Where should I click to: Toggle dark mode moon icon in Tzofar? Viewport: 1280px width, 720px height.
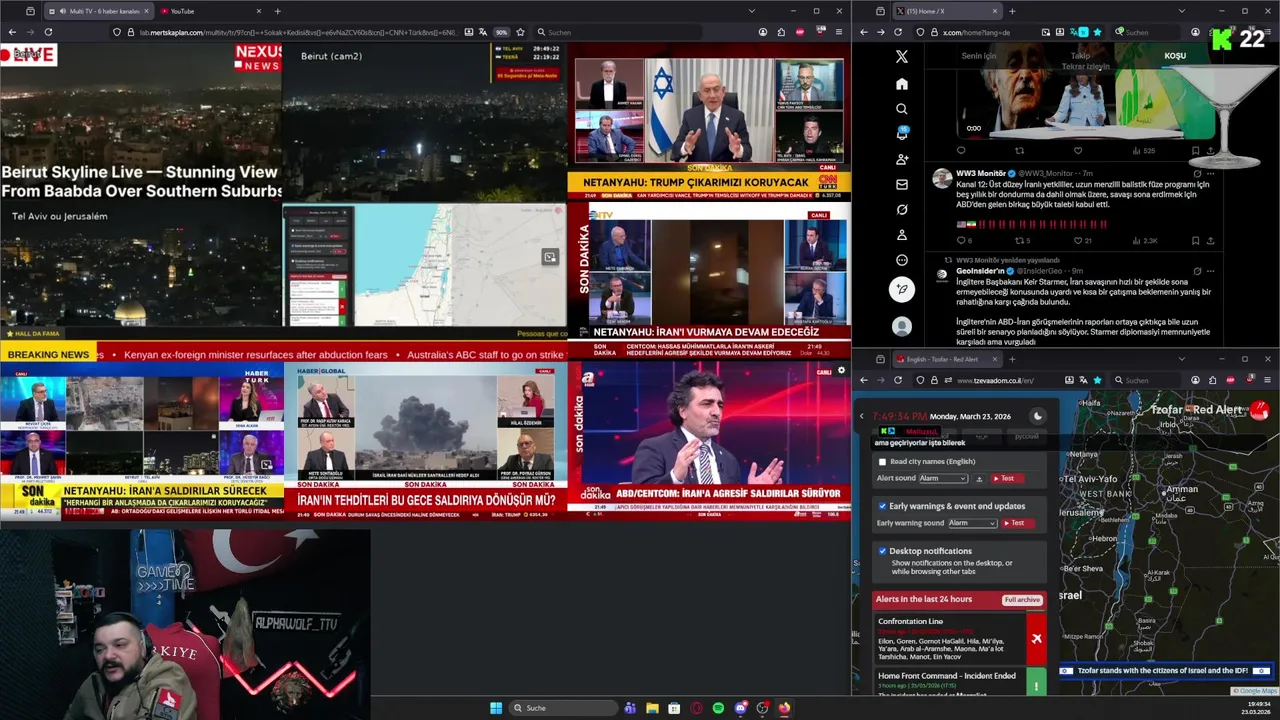[1037, 416]
